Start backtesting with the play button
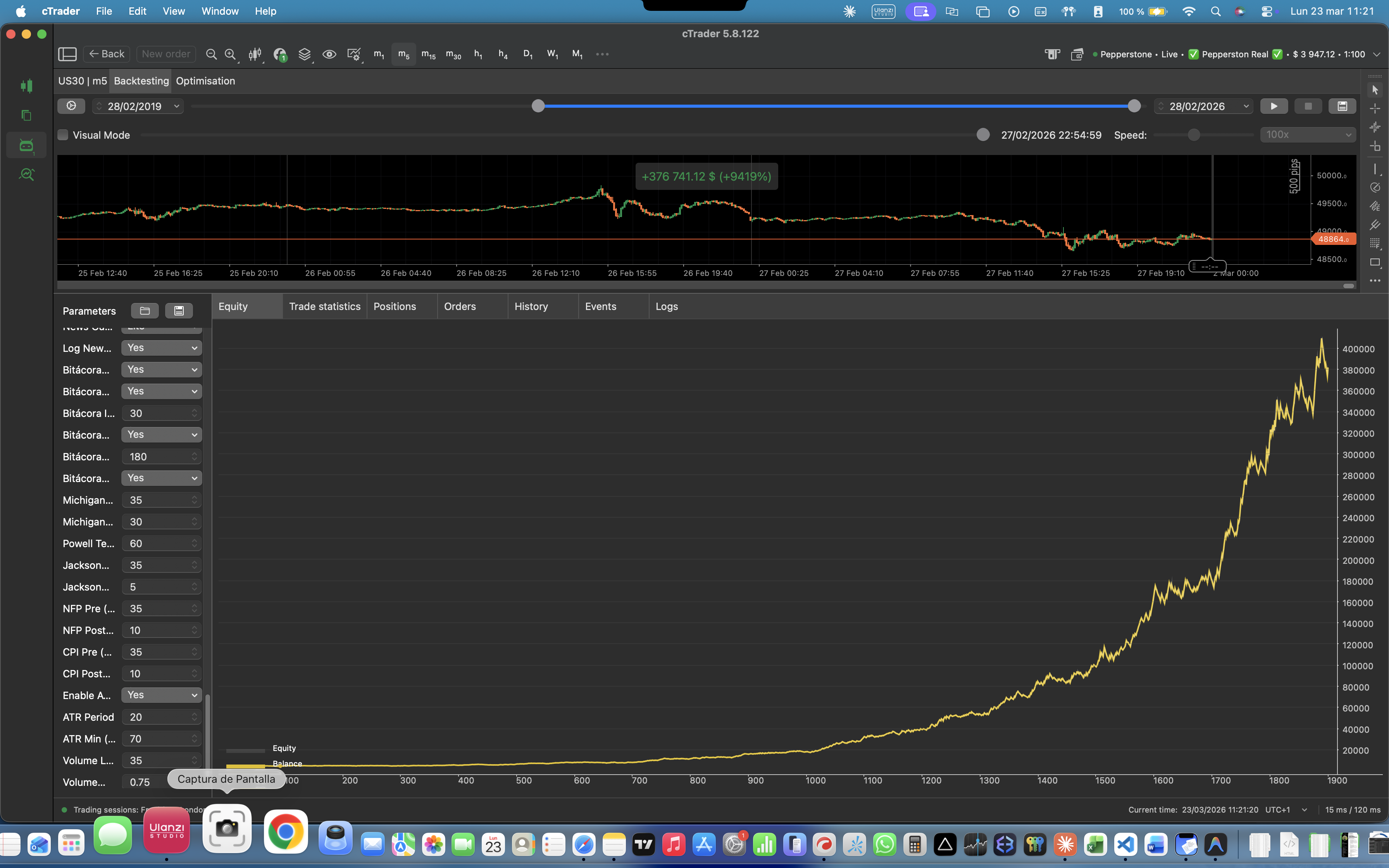Image resolution: width=1389 pixels, height=868 pixels. pyautogui.click(x=1274, y=106)
